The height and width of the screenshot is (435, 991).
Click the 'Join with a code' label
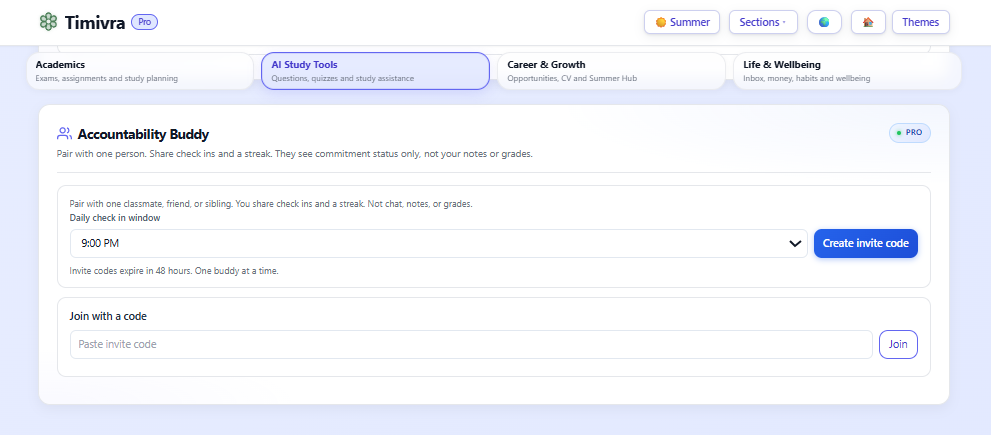pyautogui.click(x=108, y=316)
